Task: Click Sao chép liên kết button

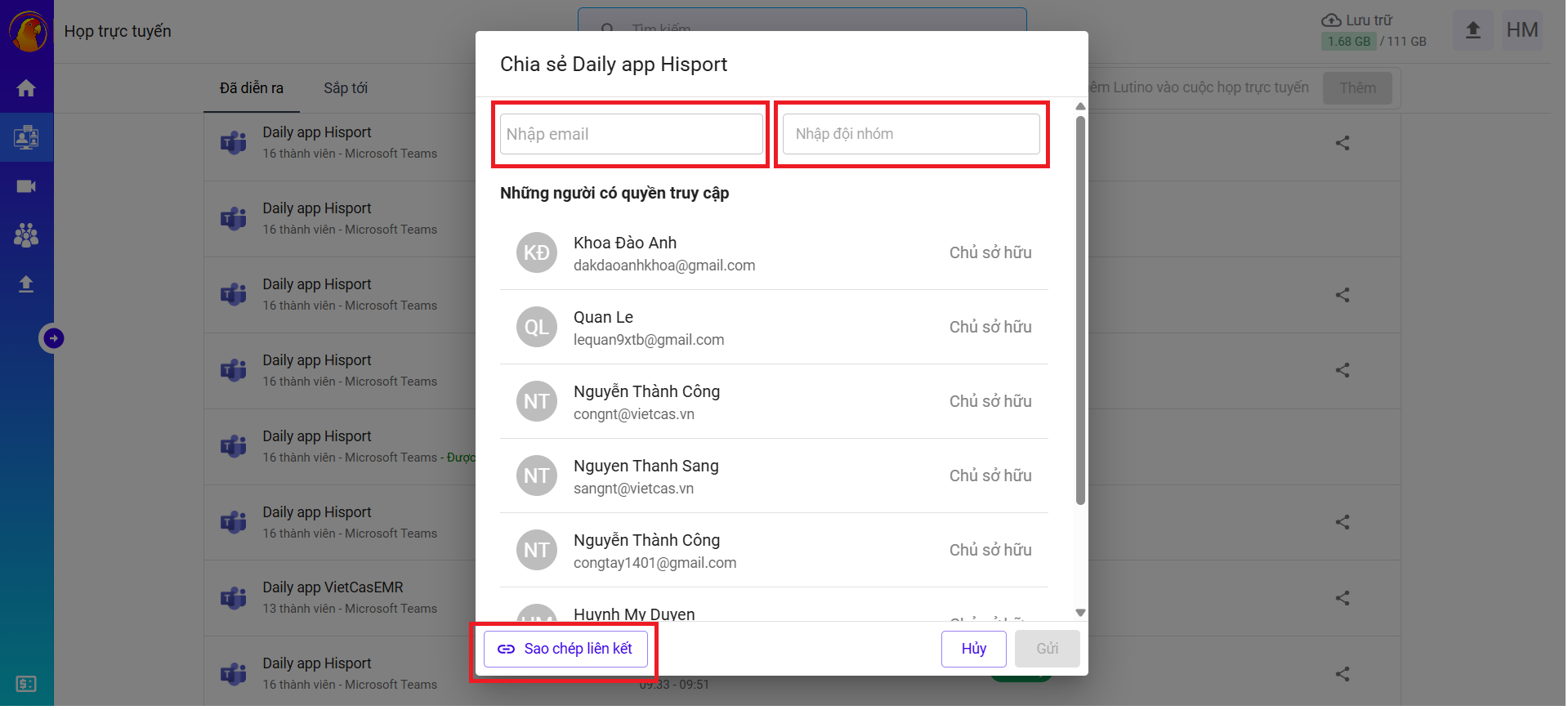Action: coord(565,649)
